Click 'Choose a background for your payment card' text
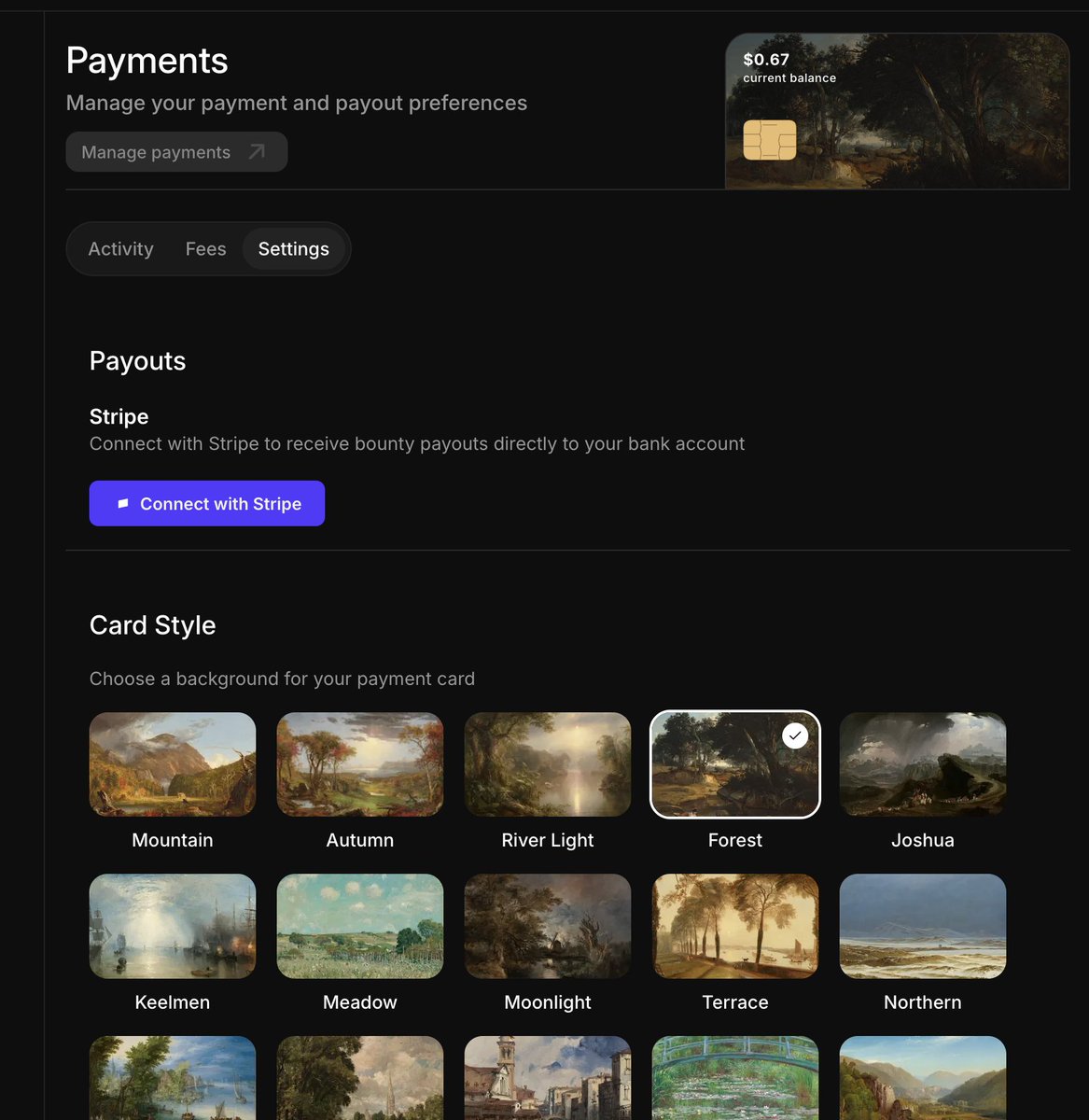Viewport: 1089px width, 1120px height. pyautogui.click(x=282, y=679)
